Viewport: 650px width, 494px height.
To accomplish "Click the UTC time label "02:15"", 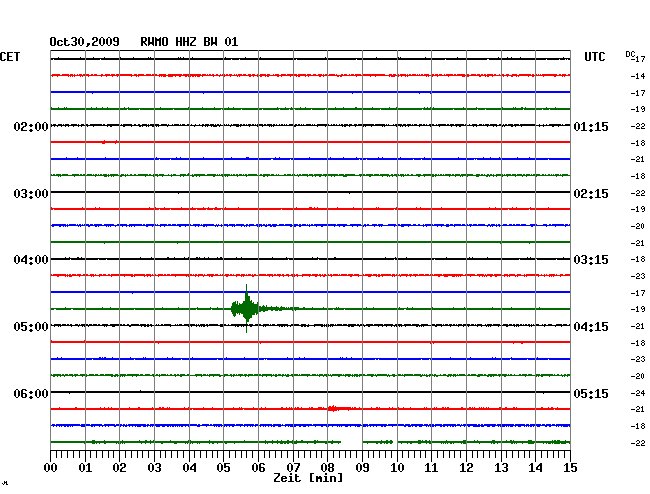I will click(591, 194).
